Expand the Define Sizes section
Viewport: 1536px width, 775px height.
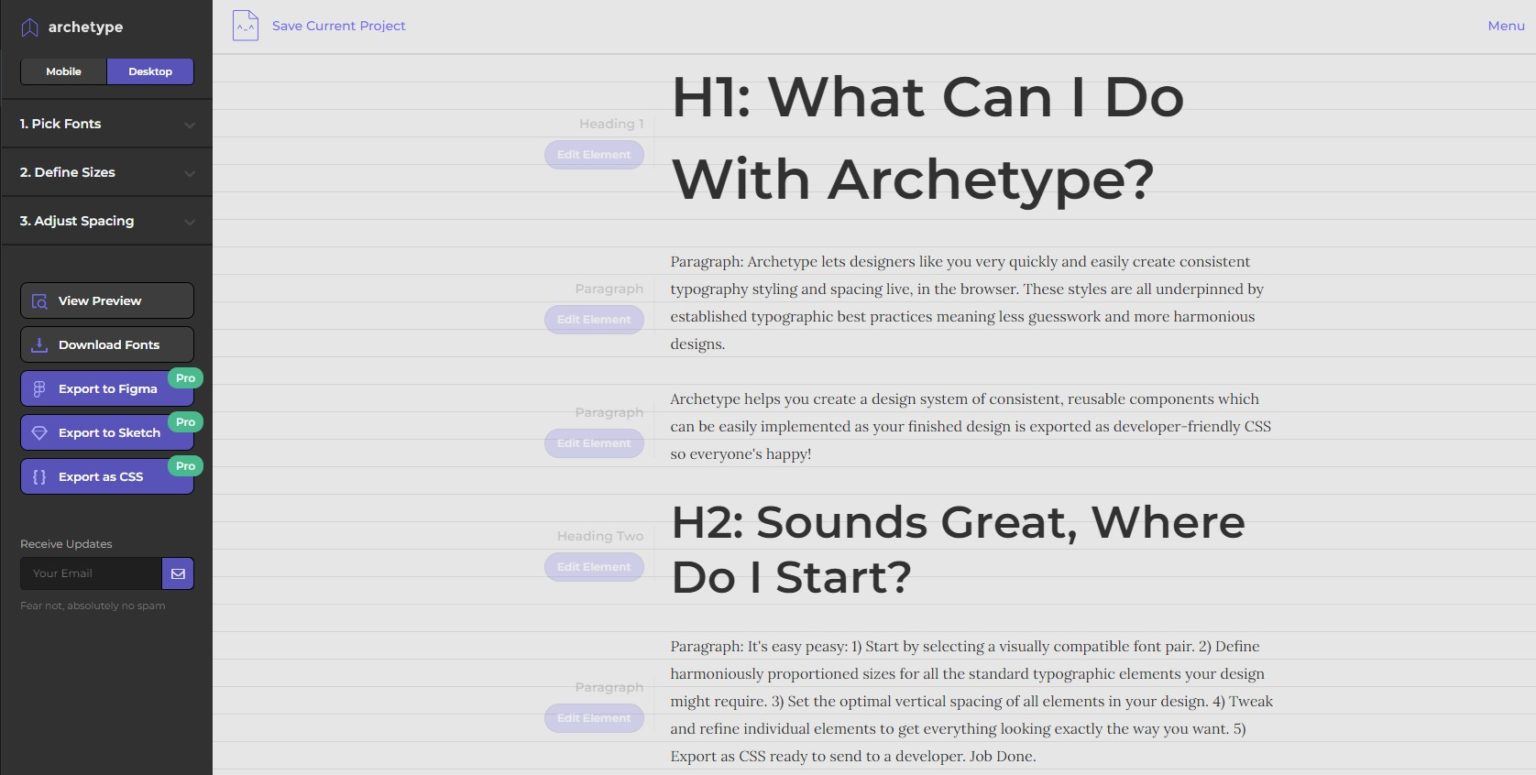point(106,172)
